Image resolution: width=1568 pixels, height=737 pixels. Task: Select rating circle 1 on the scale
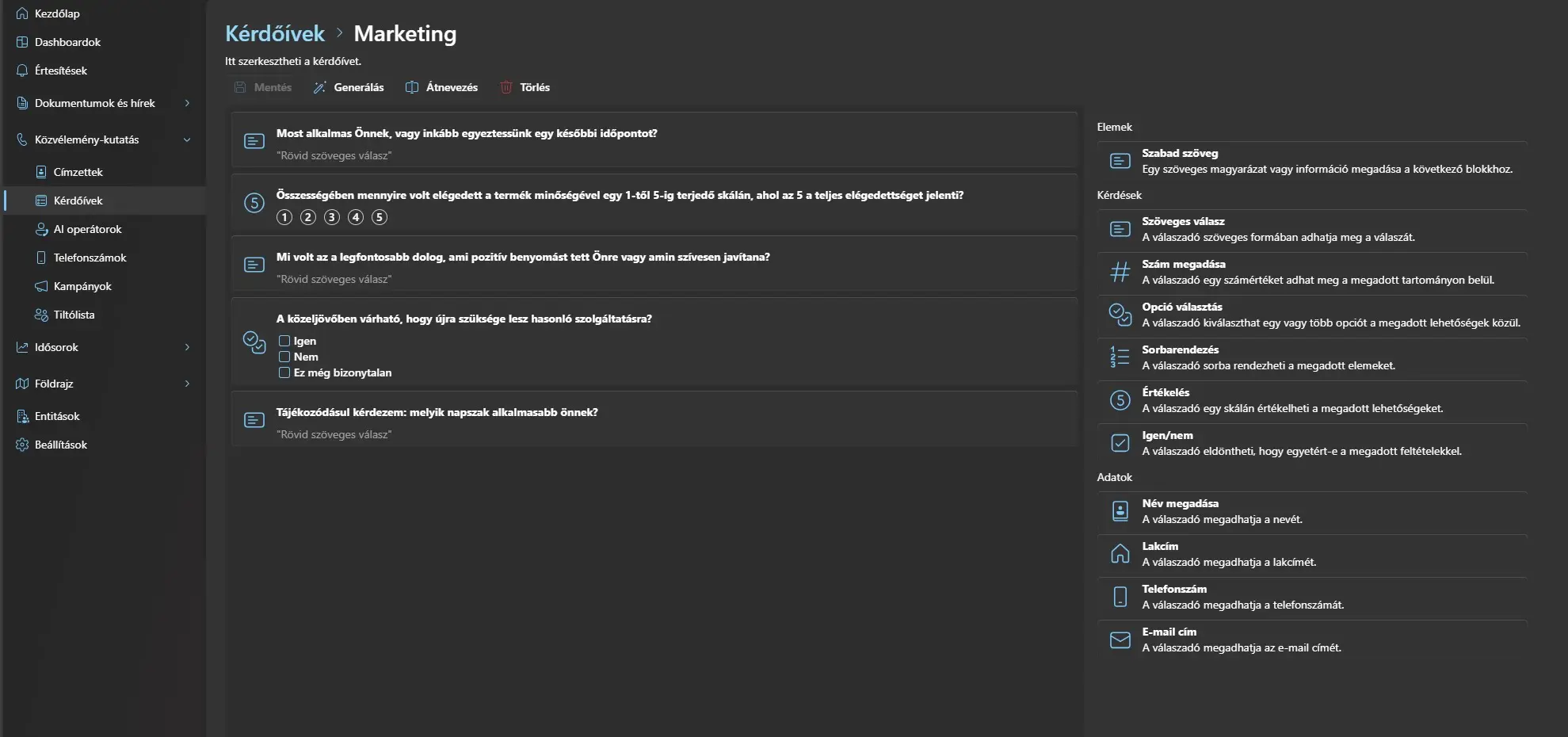[284, 217]
